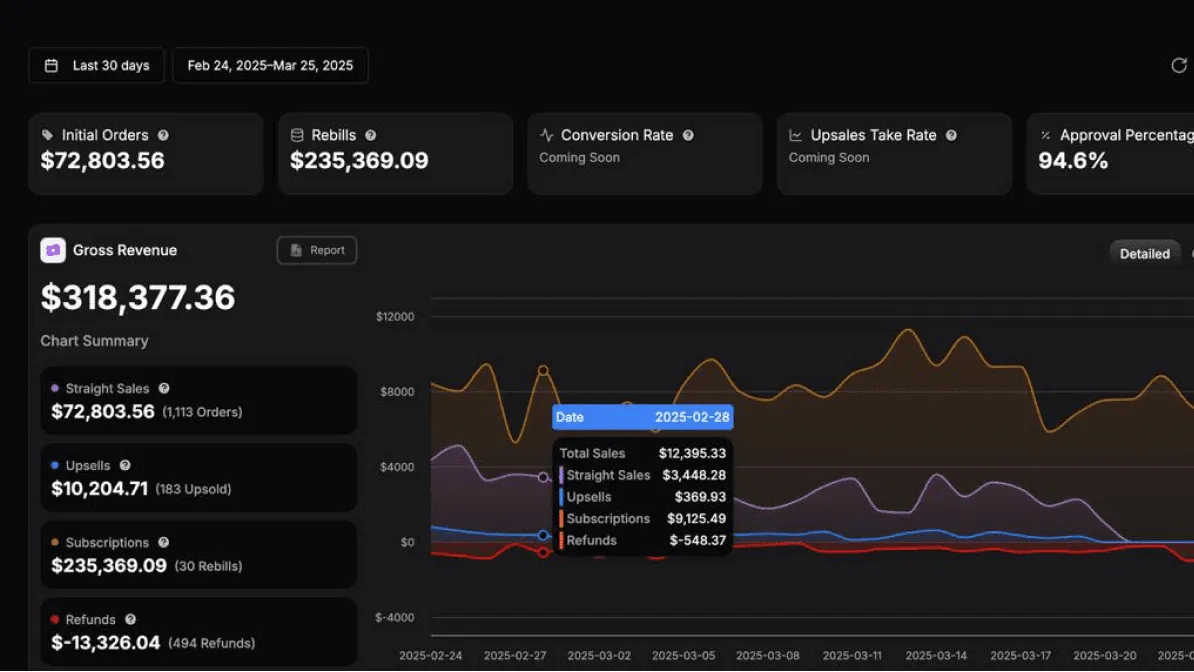Switch to the Detailed chart view
This screenshot has width=1194, height=672.
[x=1144, y=253]
